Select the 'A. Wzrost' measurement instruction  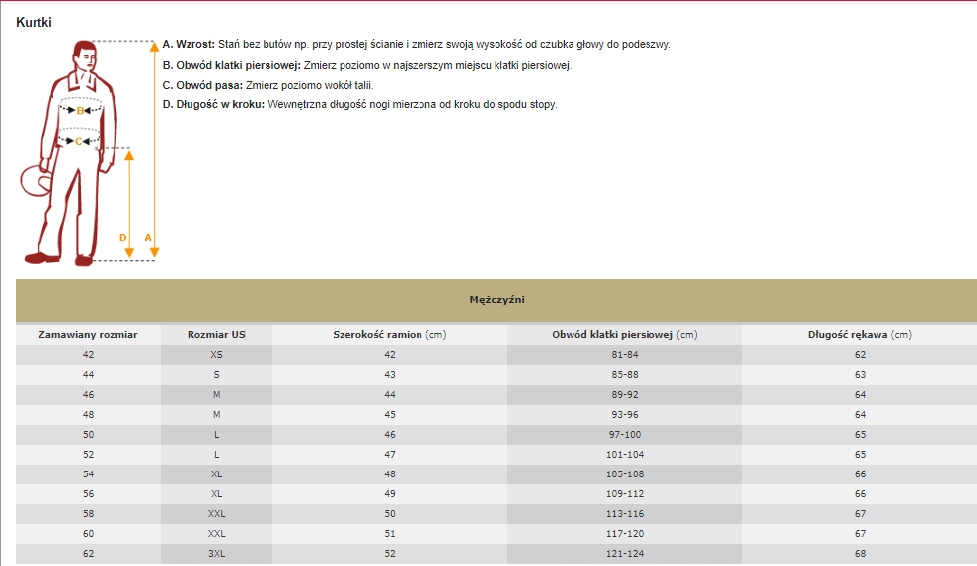coord(416,44)
